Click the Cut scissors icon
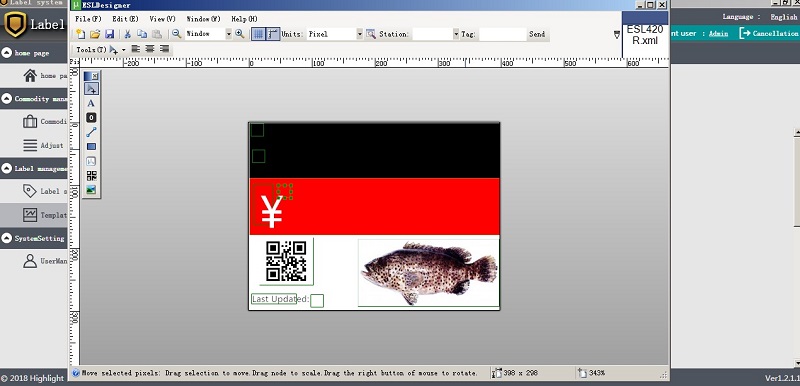The image size is (800, 386). (128, 34)
